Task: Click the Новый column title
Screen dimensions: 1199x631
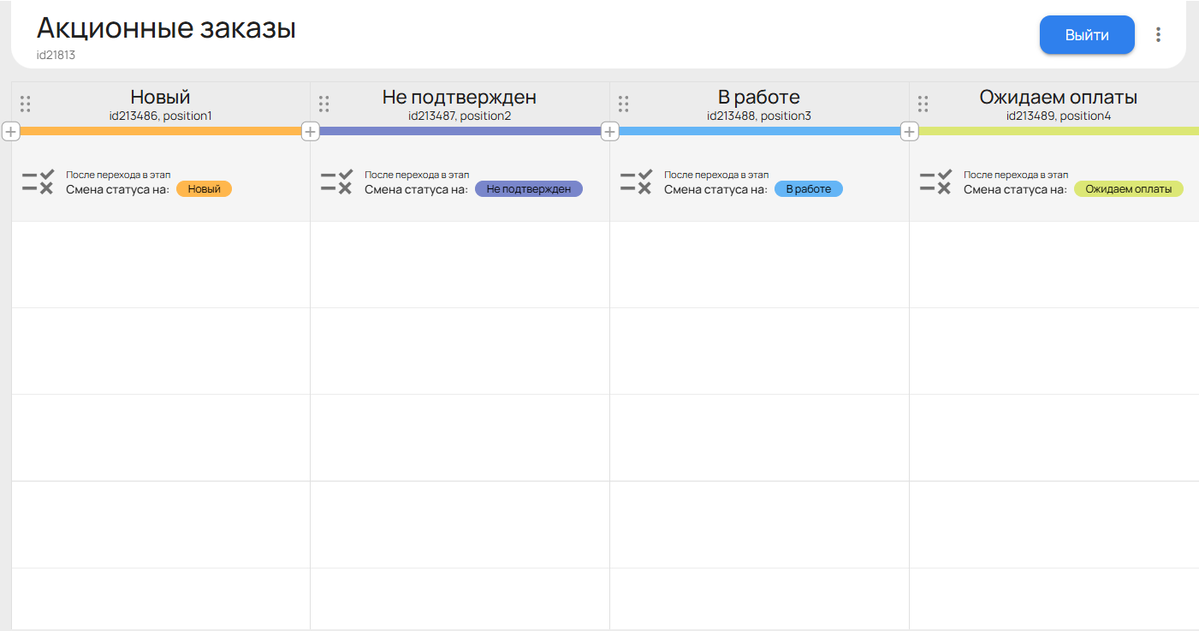Action: coord(160,97)
